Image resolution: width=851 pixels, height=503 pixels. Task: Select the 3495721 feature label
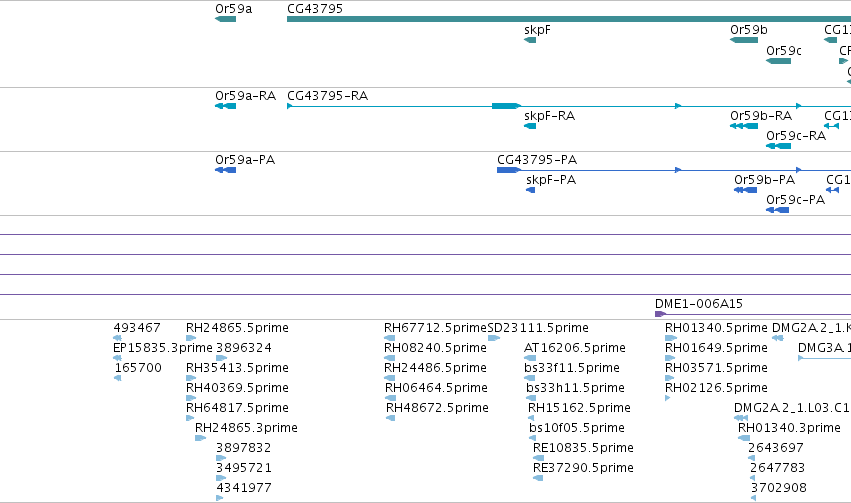[244, 468]
